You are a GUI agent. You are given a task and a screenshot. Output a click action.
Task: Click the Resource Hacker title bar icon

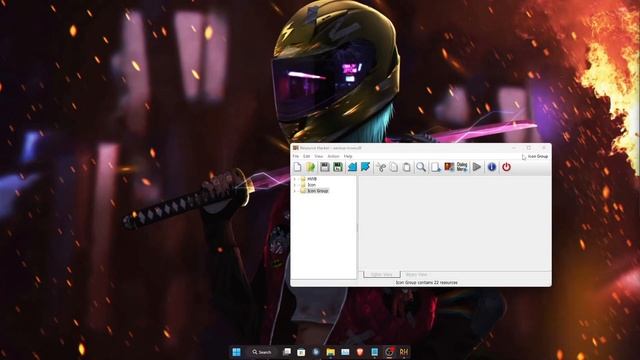(x=296, y=148)
